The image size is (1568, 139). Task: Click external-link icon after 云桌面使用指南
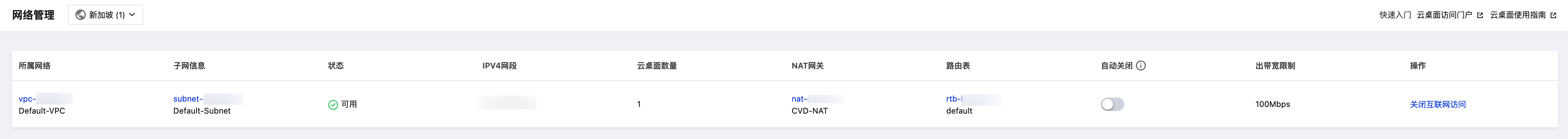coord(1553,15)
